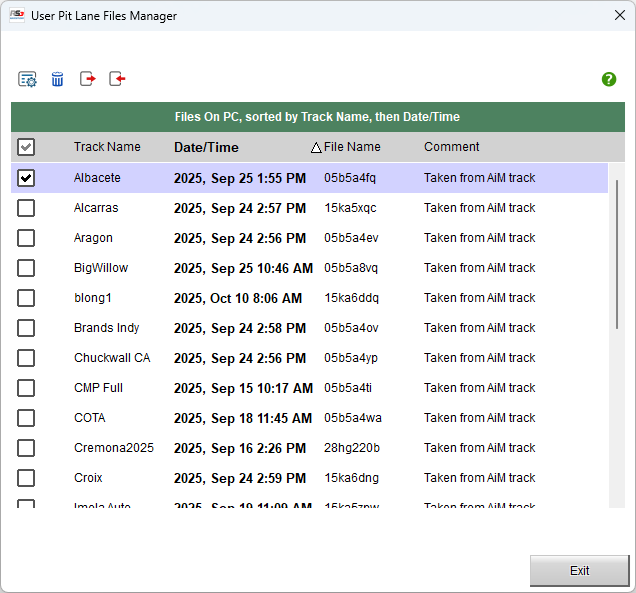Uncheck the Albacete track checkbox
Image resolution: width=636 pixels, height=593 pixels.
pyautogui.click(x=26, y=178)
